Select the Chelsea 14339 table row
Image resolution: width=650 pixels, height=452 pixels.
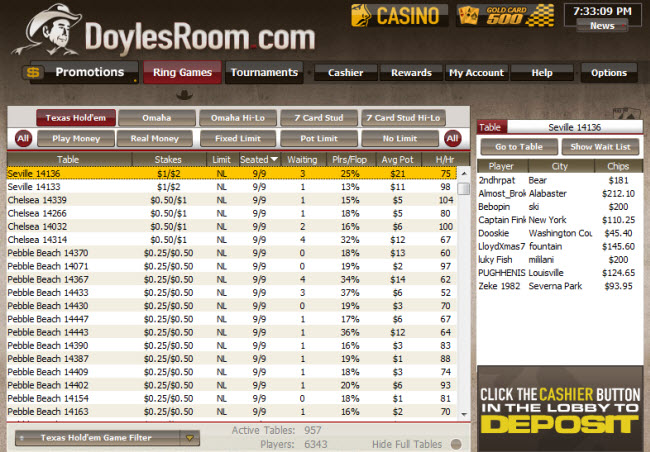(232, 200)
